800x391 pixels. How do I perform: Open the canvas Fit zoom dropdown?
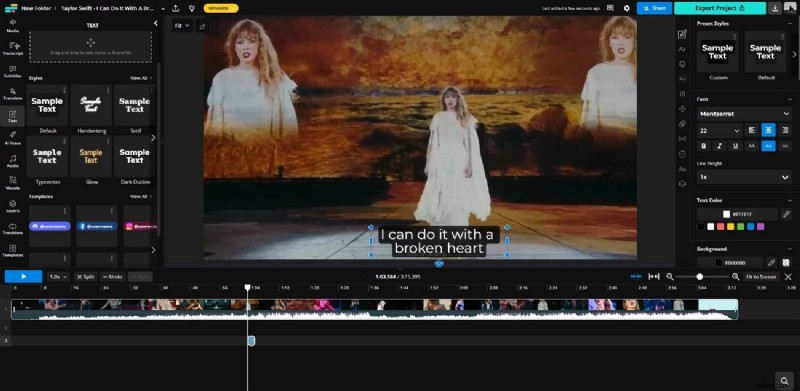(182, 26)
